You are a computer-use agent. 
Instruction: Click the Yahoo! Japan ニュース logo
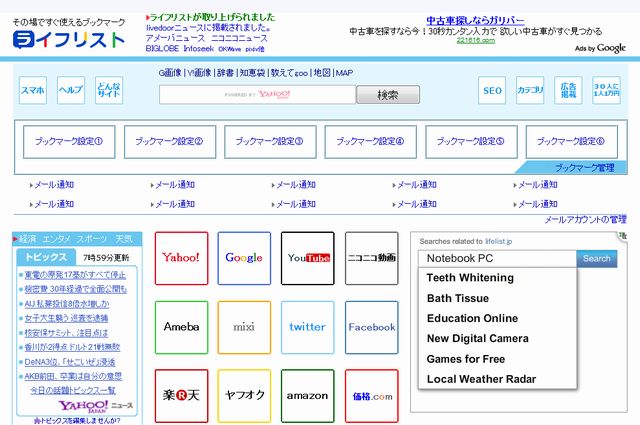[96, 406]
